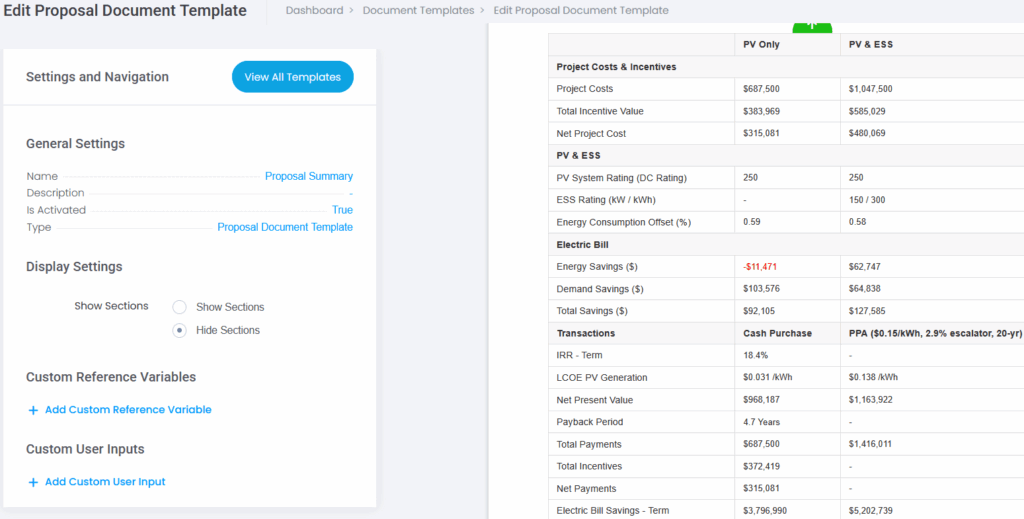This screenshot has height=519, width=1024.
Task: Click the $372,419 total incentives value
Action: [x=761, y=466]
